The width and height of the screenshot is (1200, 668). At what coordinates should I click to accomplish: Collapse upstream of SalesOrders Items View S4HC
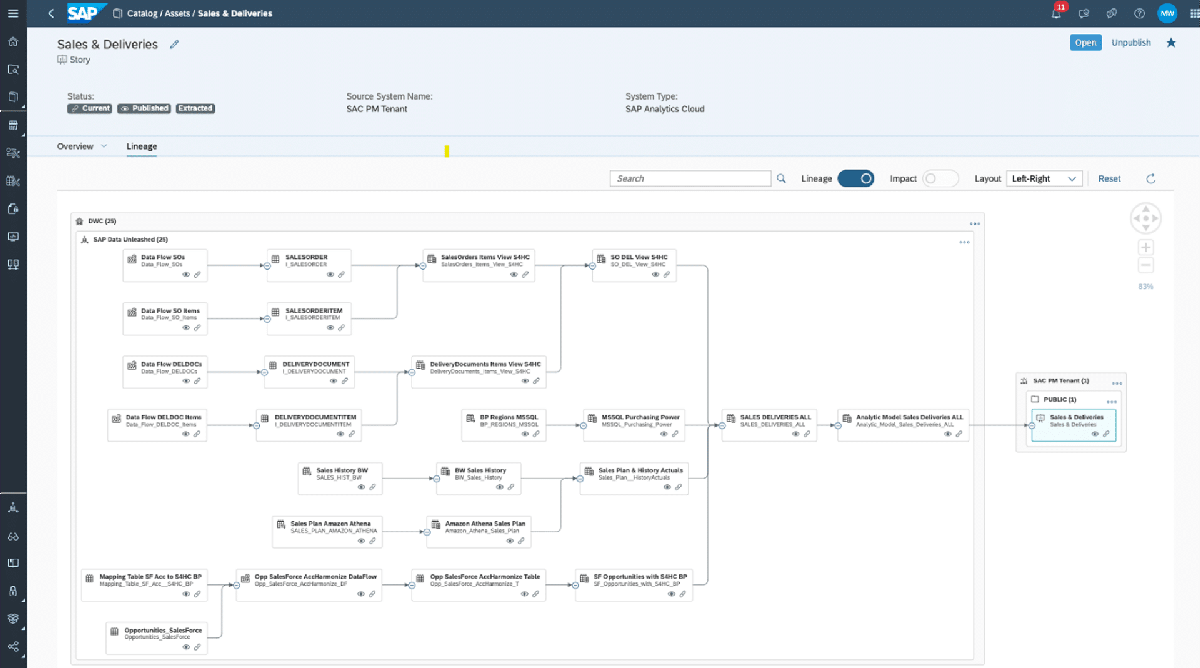(x=423, y=265)
